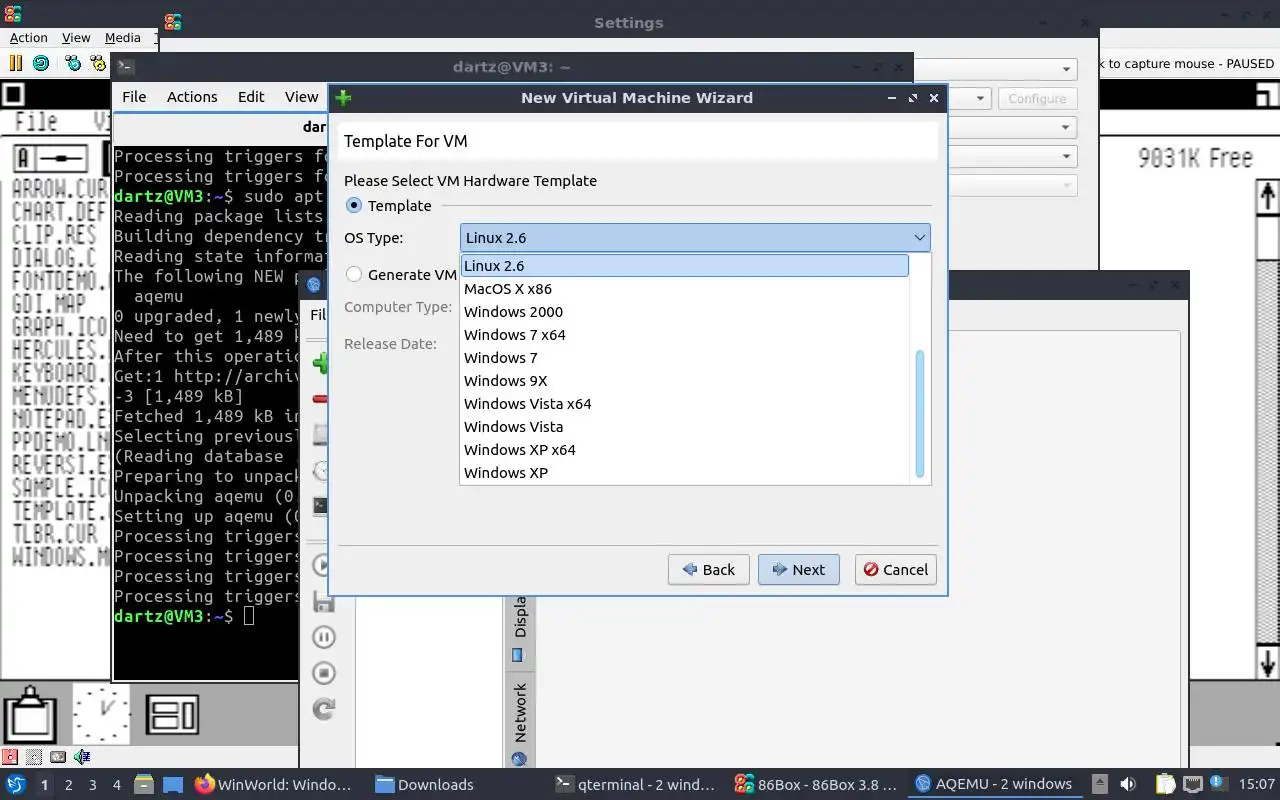
Task: Click the Firefox WinWorld taskbar button
Action: pyautogui.click(x=273, y=784)
